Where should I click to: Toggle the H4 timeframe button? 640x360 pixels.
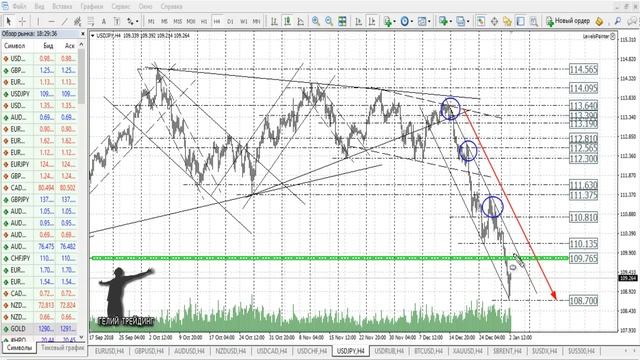[x=217, y=21]
